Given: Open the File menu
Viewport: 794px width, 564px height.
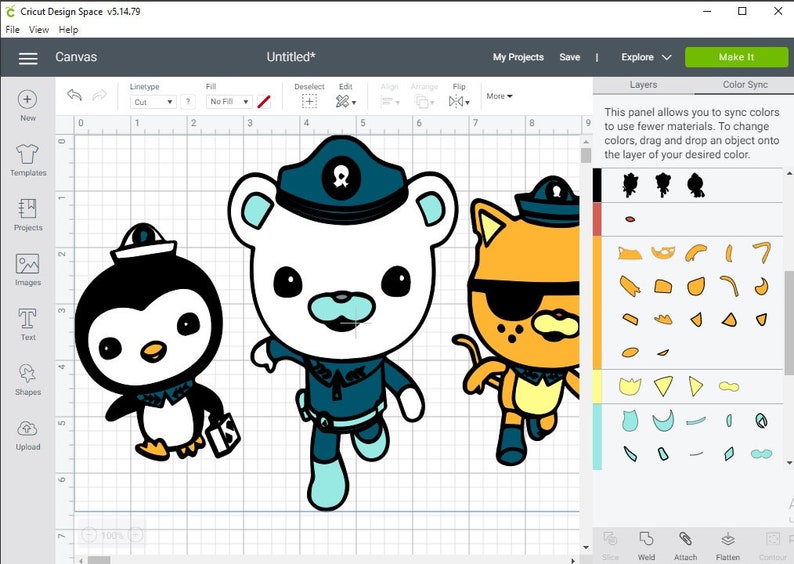Looking at the screenshot, I should 13,30.
